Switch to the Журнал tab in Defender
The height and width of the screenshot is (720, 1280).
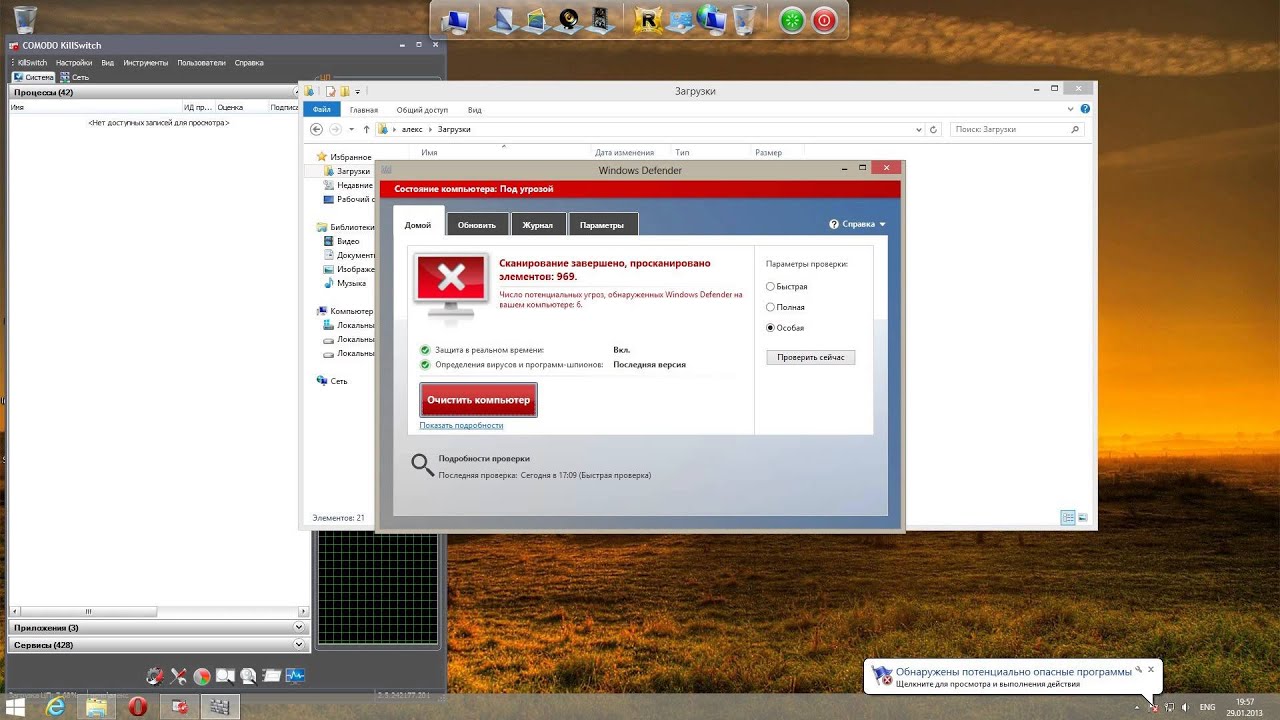[x=538, y=225]
